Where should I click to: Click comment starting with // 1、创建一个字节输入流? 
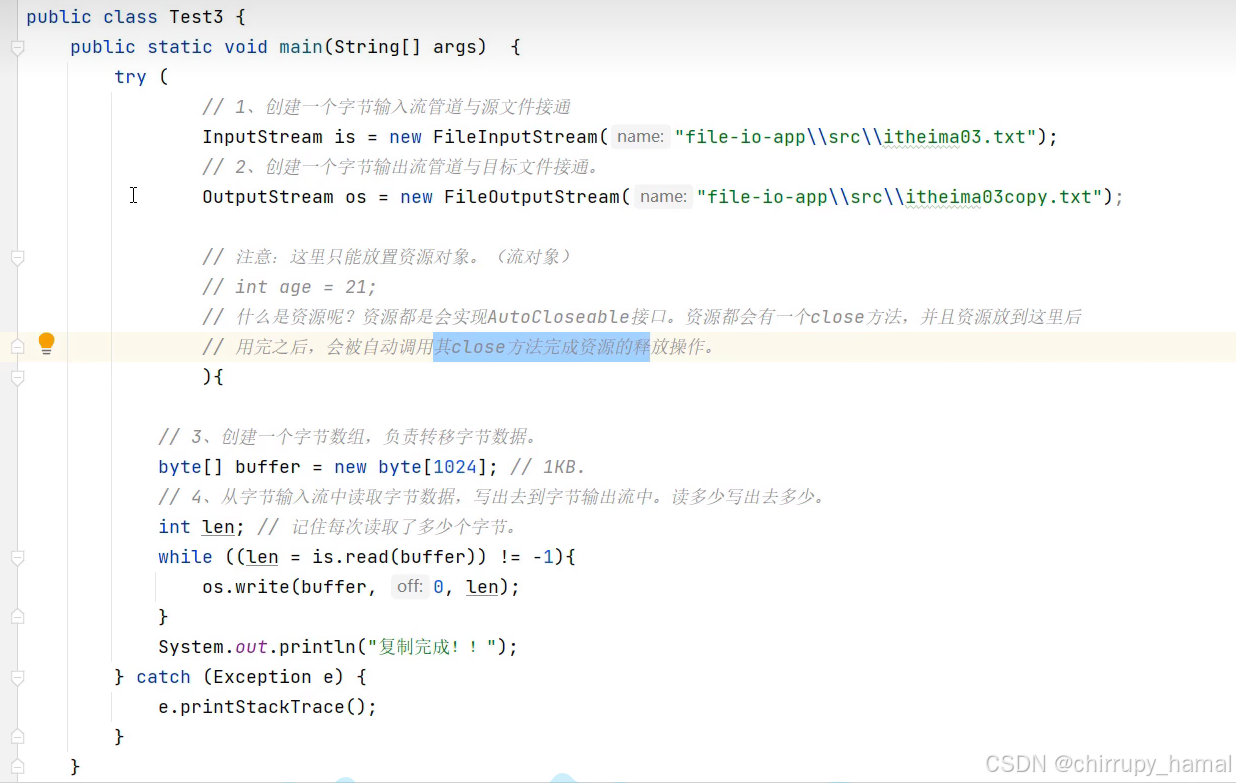[x=387, y=107]
